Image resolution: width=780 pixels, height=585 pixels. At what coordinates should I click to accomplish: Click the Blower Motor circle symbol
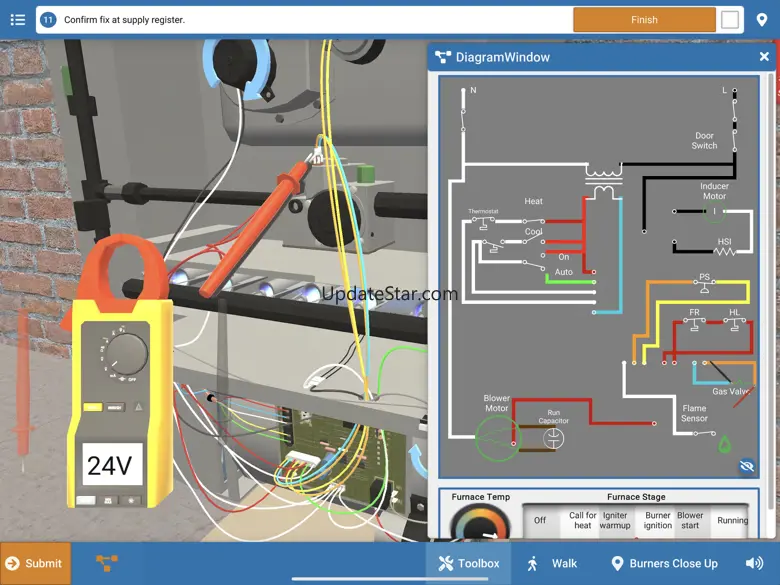point(496,438)
